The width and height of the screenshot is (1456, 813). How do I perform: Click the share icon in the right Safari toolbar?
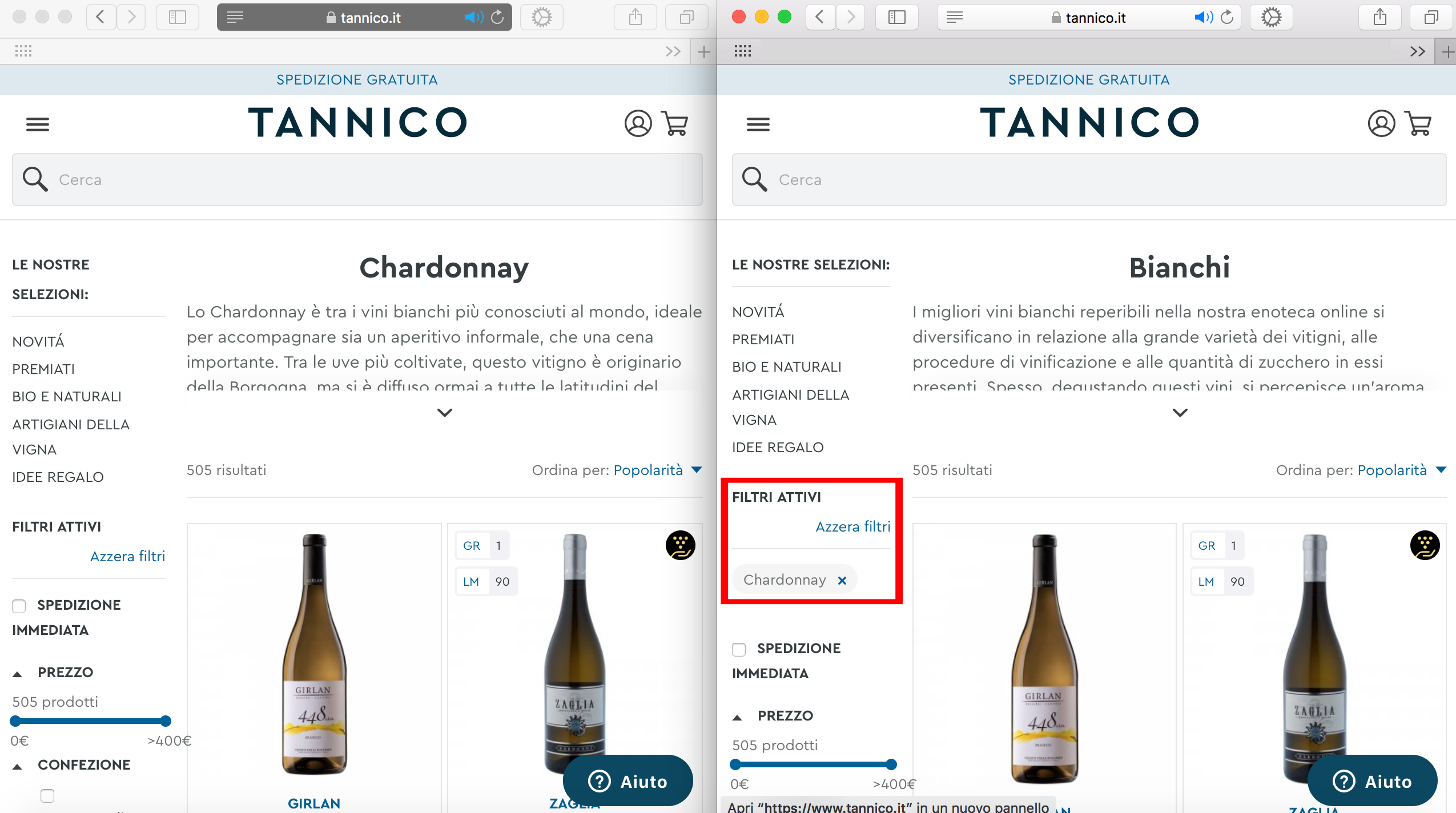[x=1379, y=17]
